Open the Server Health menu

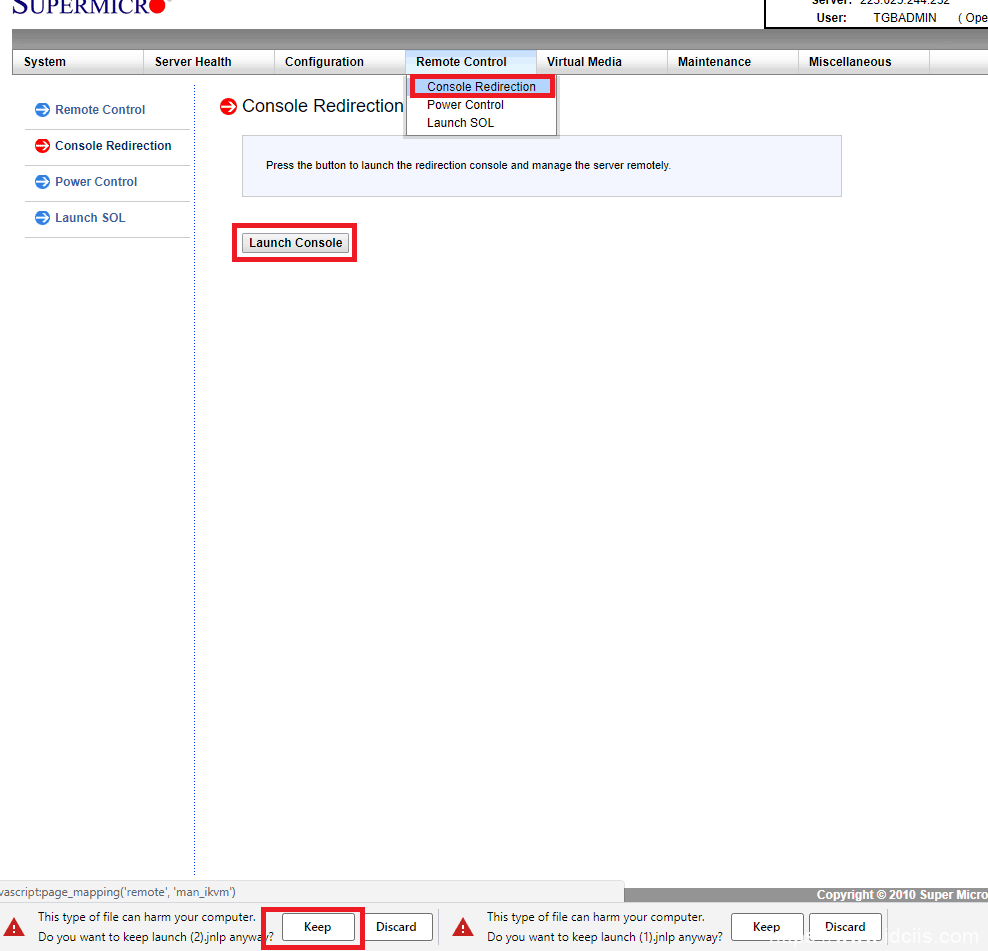(x=193, y=62)
